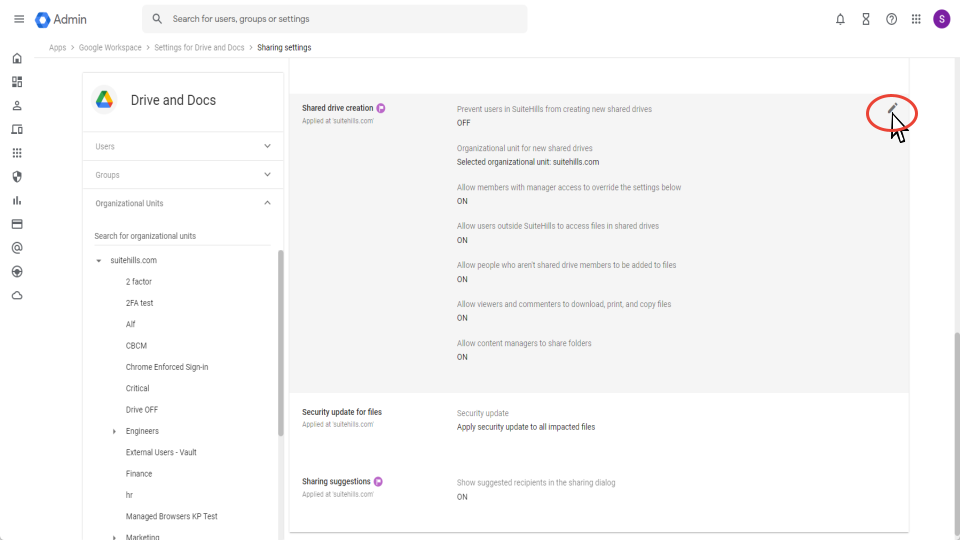Select the Finance organizational unit

point(139,474)
